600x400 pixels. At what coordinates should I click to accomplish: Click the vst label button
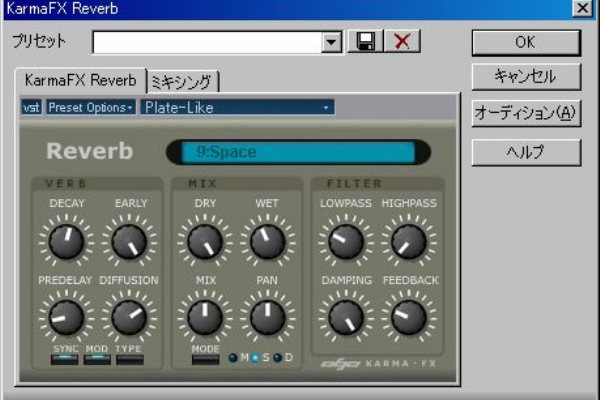(x=31, y=108)
